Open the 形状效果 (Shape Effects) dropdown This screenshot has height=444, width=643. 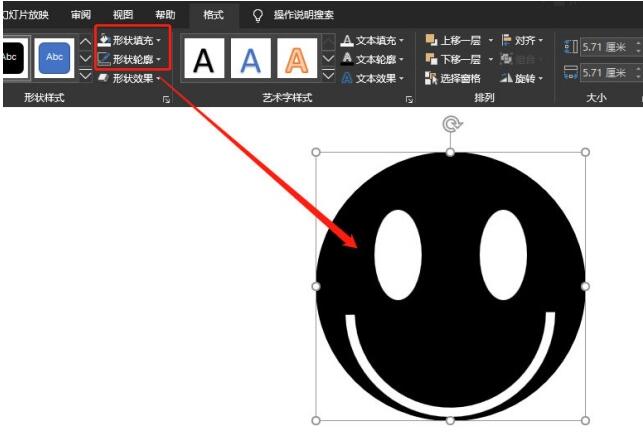(131, 78)
